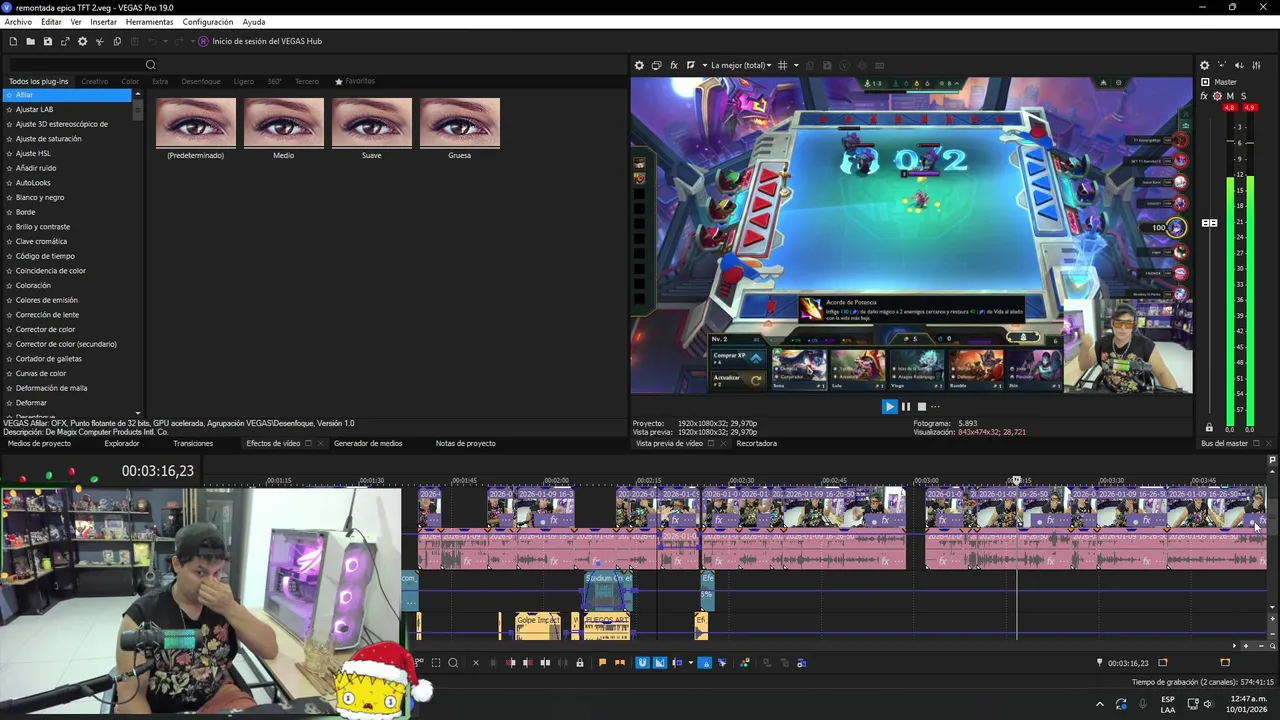Click the Cut scissors icon in main toolbar
The height and width of the screenshot is (720, 1280).
[x=99, y=41]
